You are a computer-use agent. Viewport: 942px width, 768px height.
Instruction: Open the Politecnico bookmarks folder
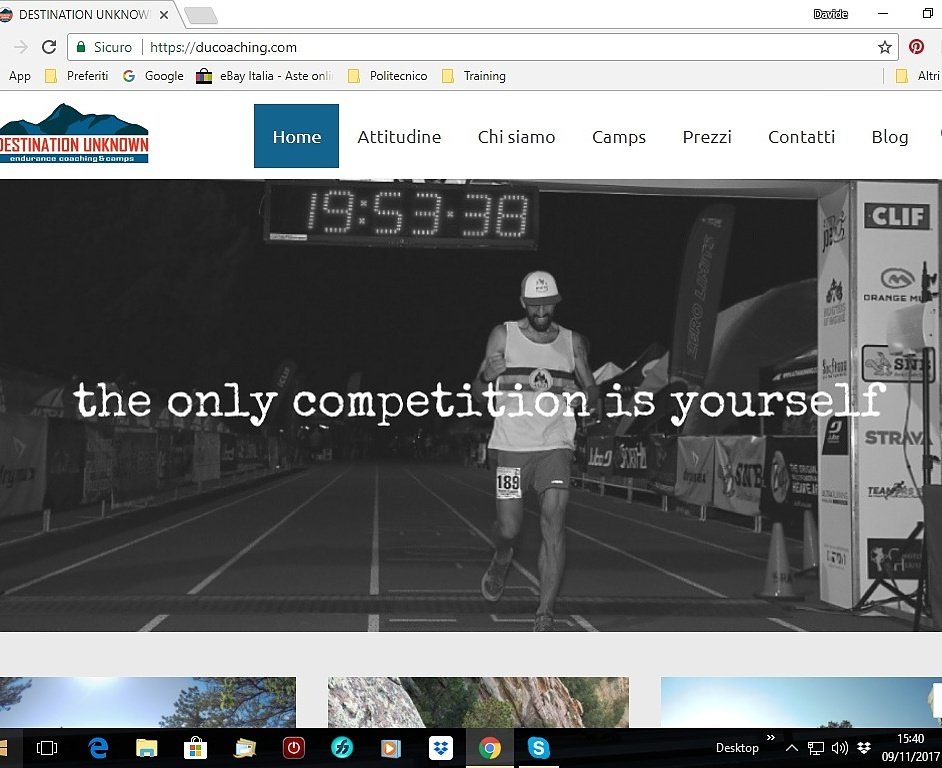(x=388, y=76)
